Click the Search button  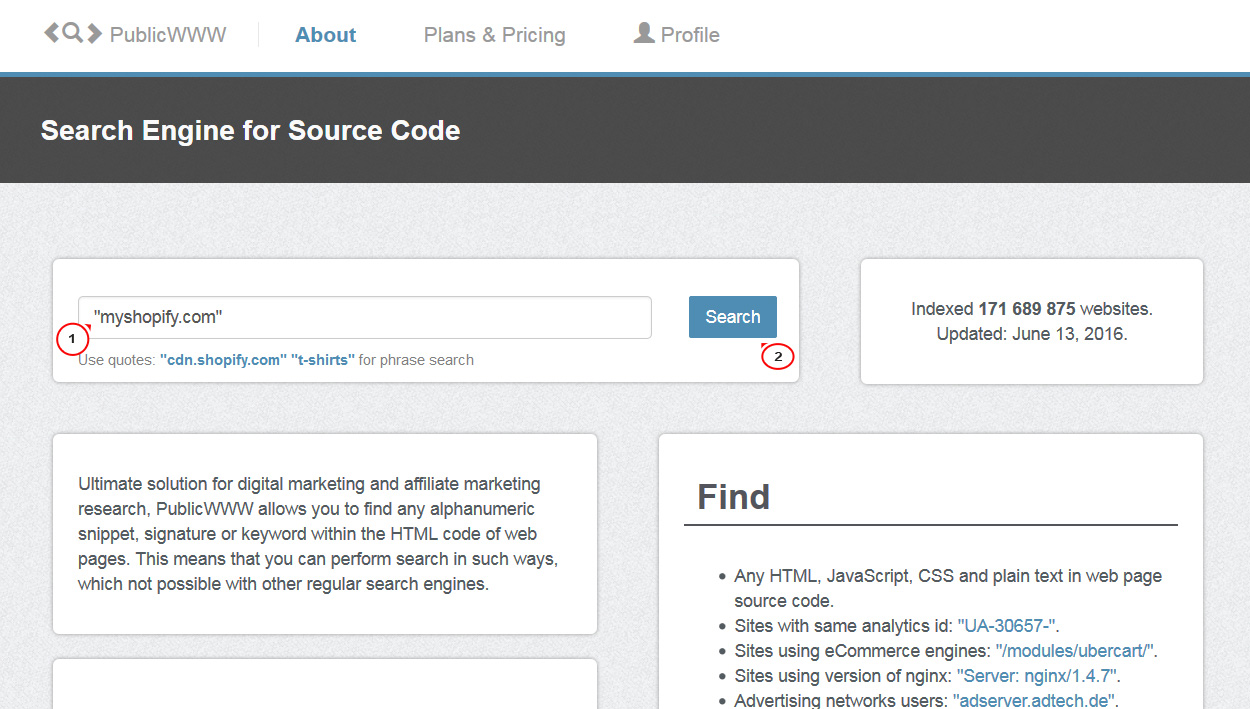click(733, 317)
